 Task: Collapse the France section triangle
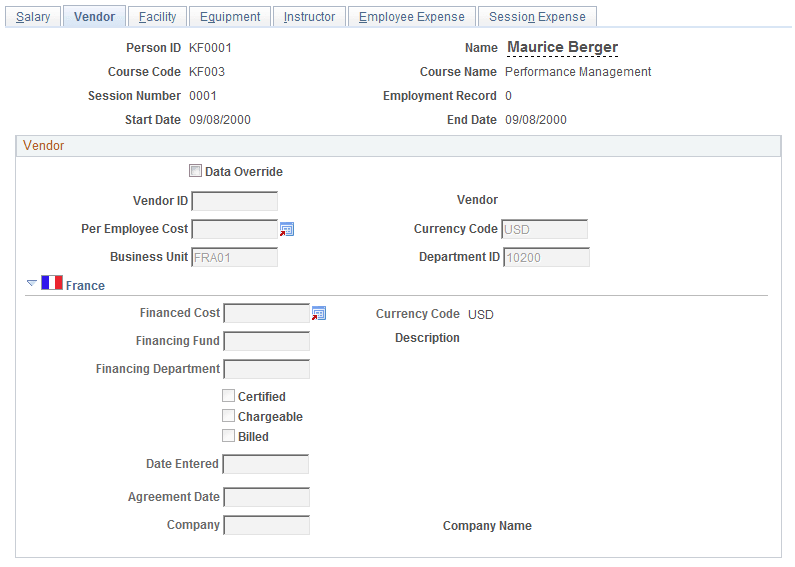(32, 284)
